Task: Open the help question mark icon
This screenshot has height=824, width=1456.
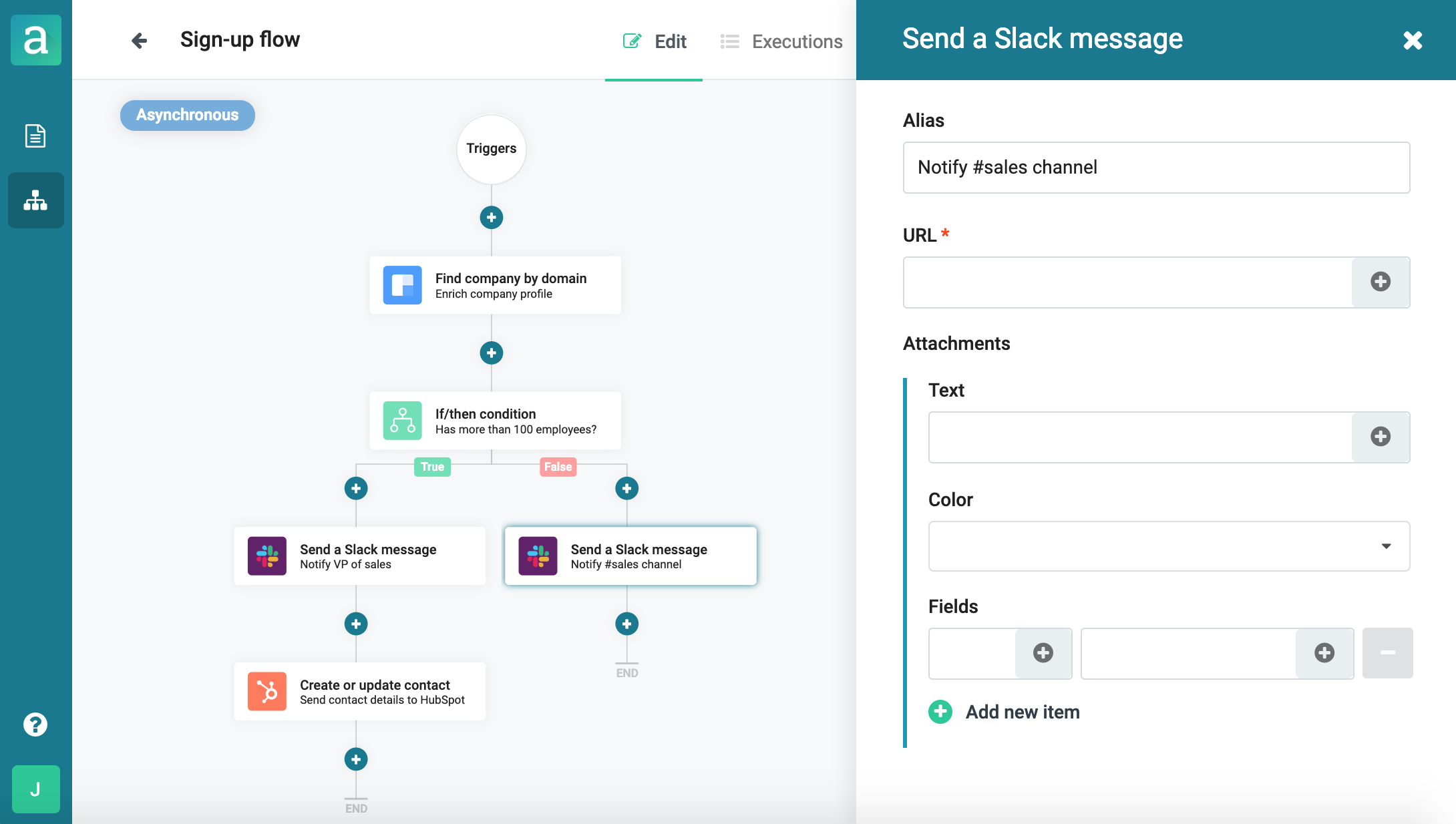Action: point(35,725)
